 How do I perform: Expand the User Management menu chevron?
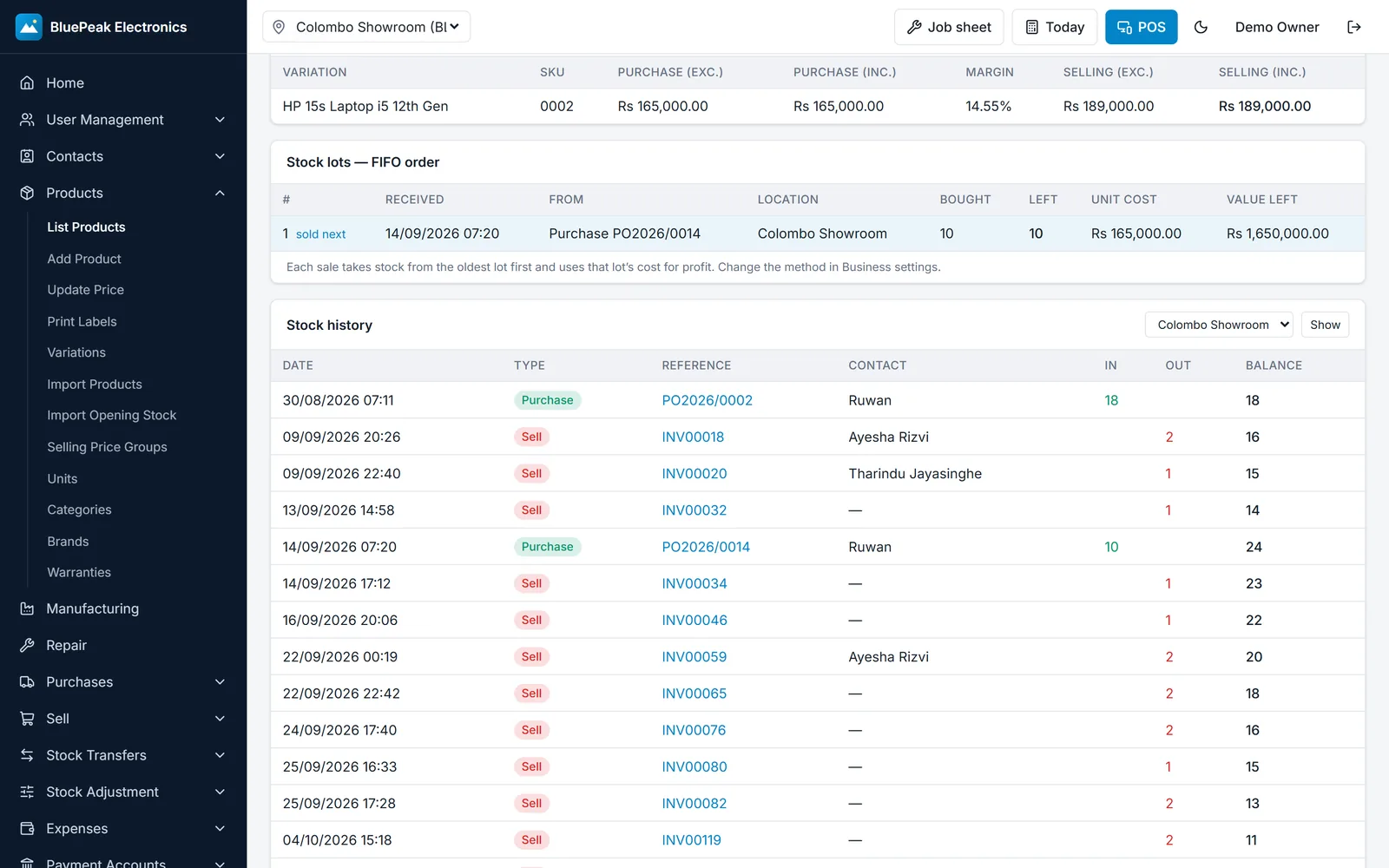point(220,120)
